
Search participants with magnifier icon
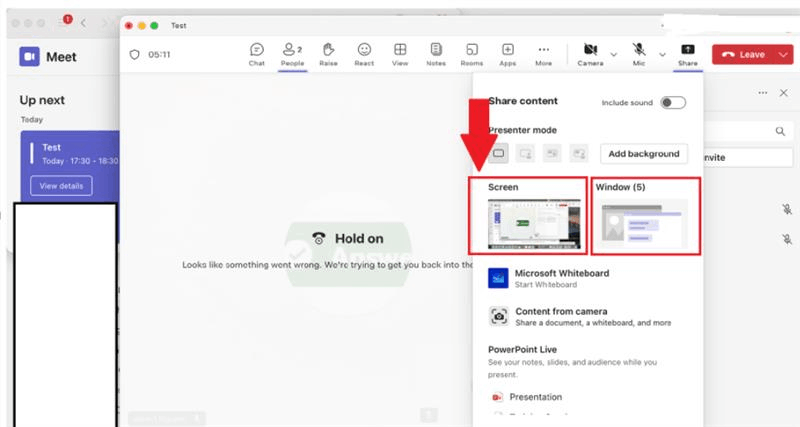click(781, 132)
